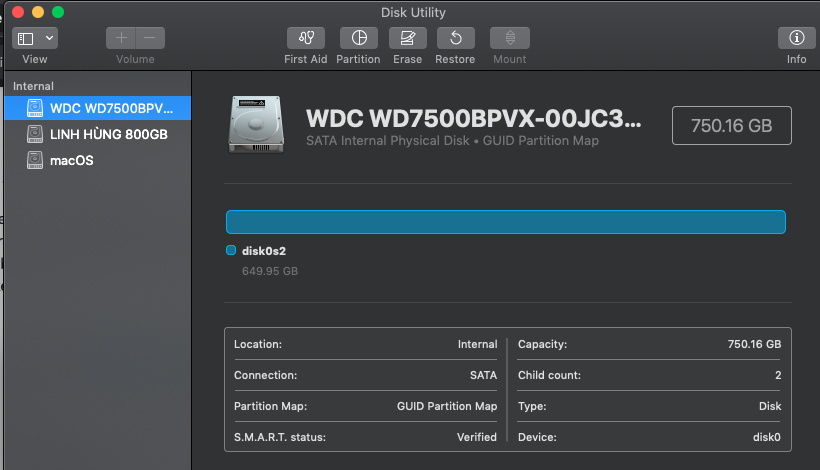Minimize the window with yellow button

click(38, 12)
